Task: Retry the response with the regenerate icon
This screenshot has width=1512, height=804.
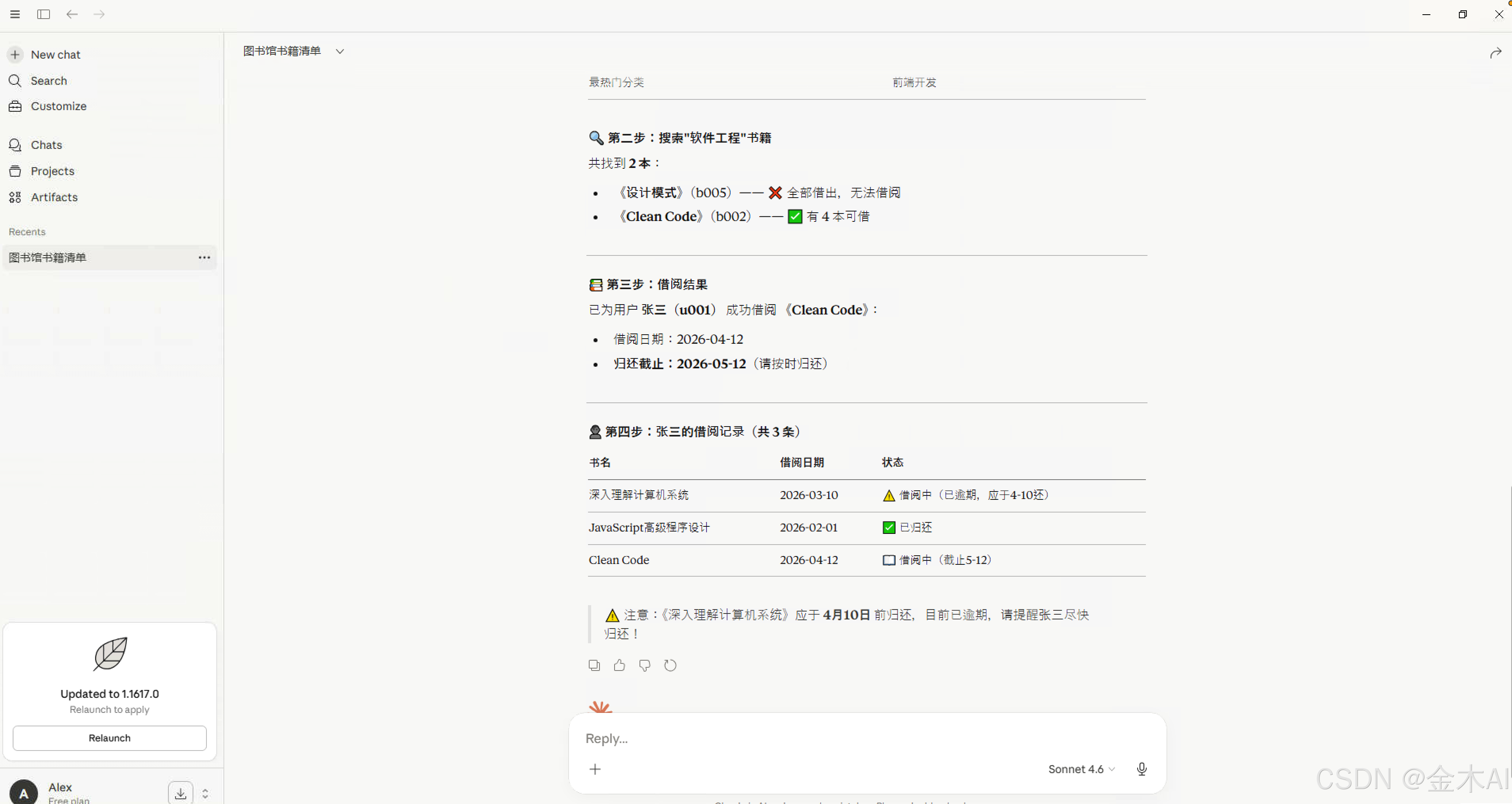Action: (670, 665)
